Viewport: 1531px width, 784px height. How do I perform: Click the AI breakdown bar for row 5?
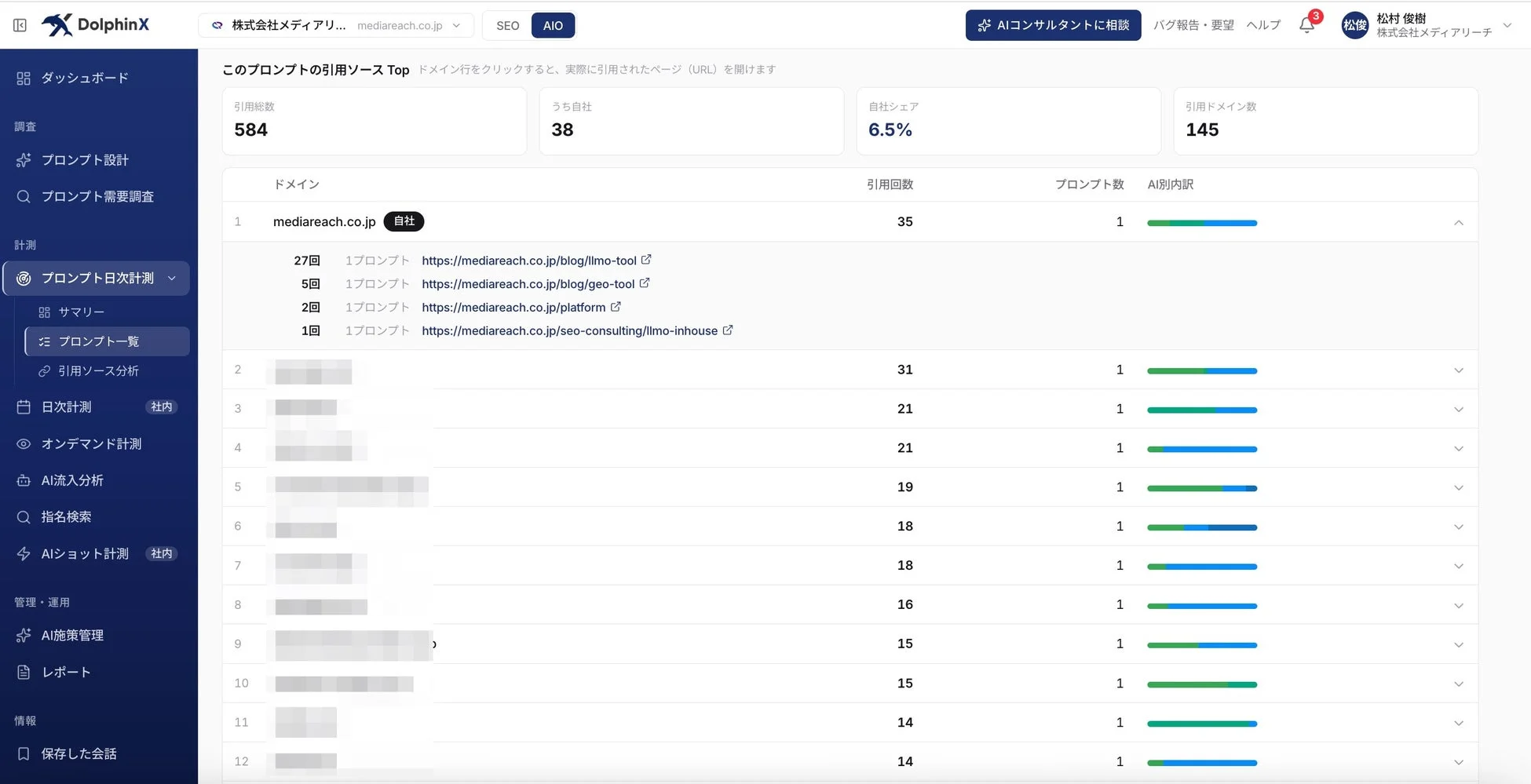coord(1202,488)
